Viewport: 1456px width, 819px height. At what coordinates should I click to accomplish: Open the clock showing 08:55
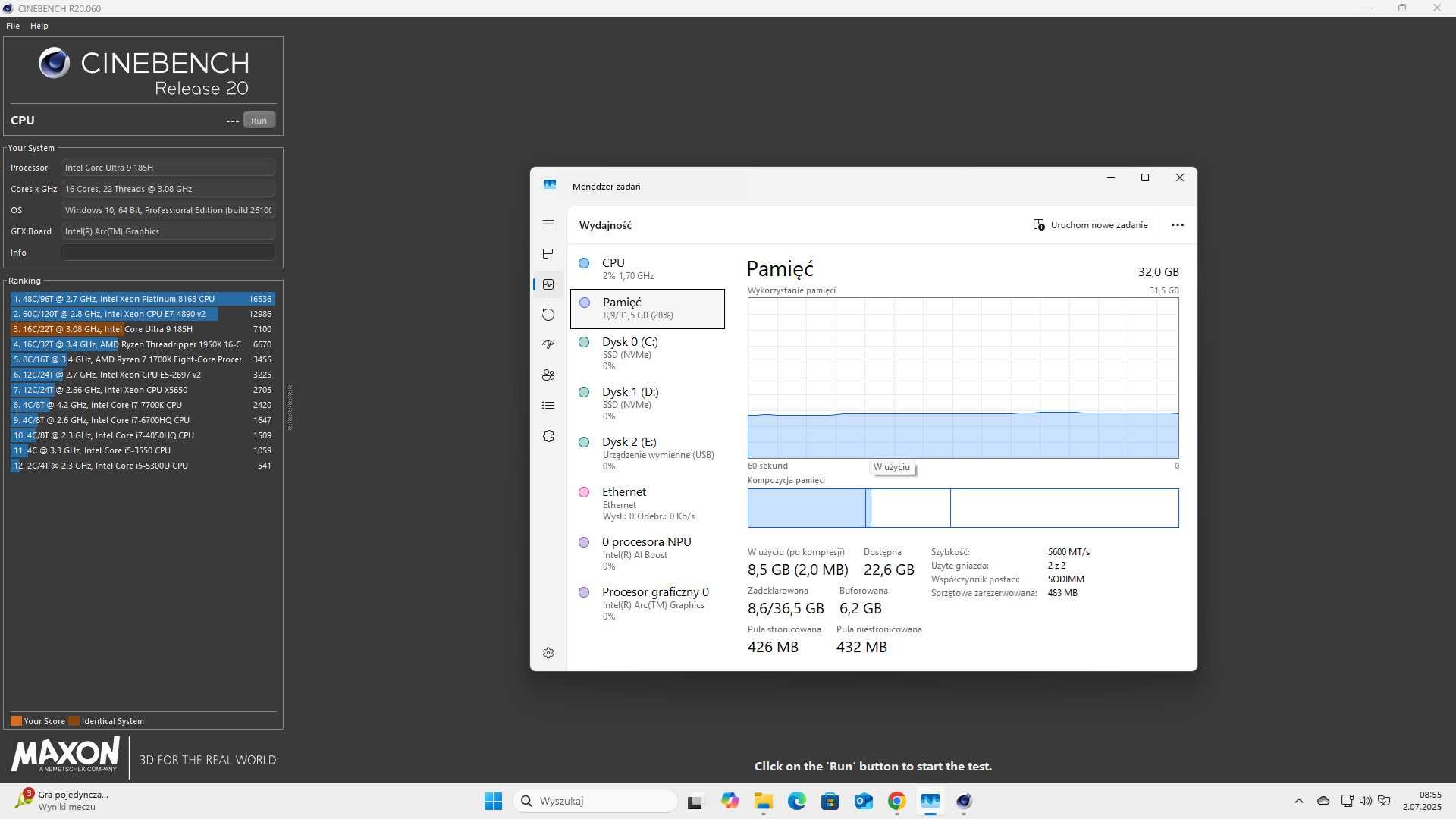tap(1422, 801)
